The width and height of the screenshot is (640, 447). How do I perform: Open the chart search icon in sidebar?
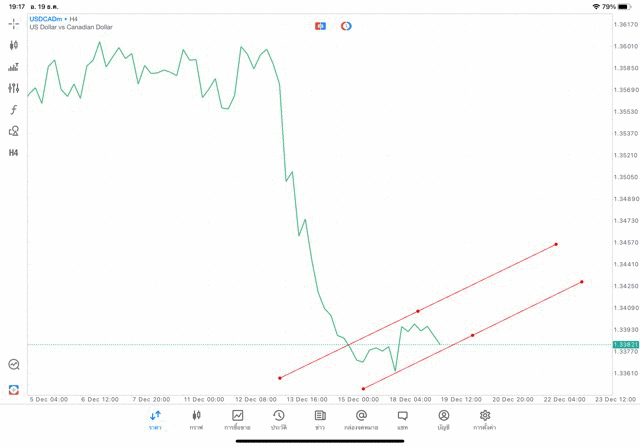[14, 365]
